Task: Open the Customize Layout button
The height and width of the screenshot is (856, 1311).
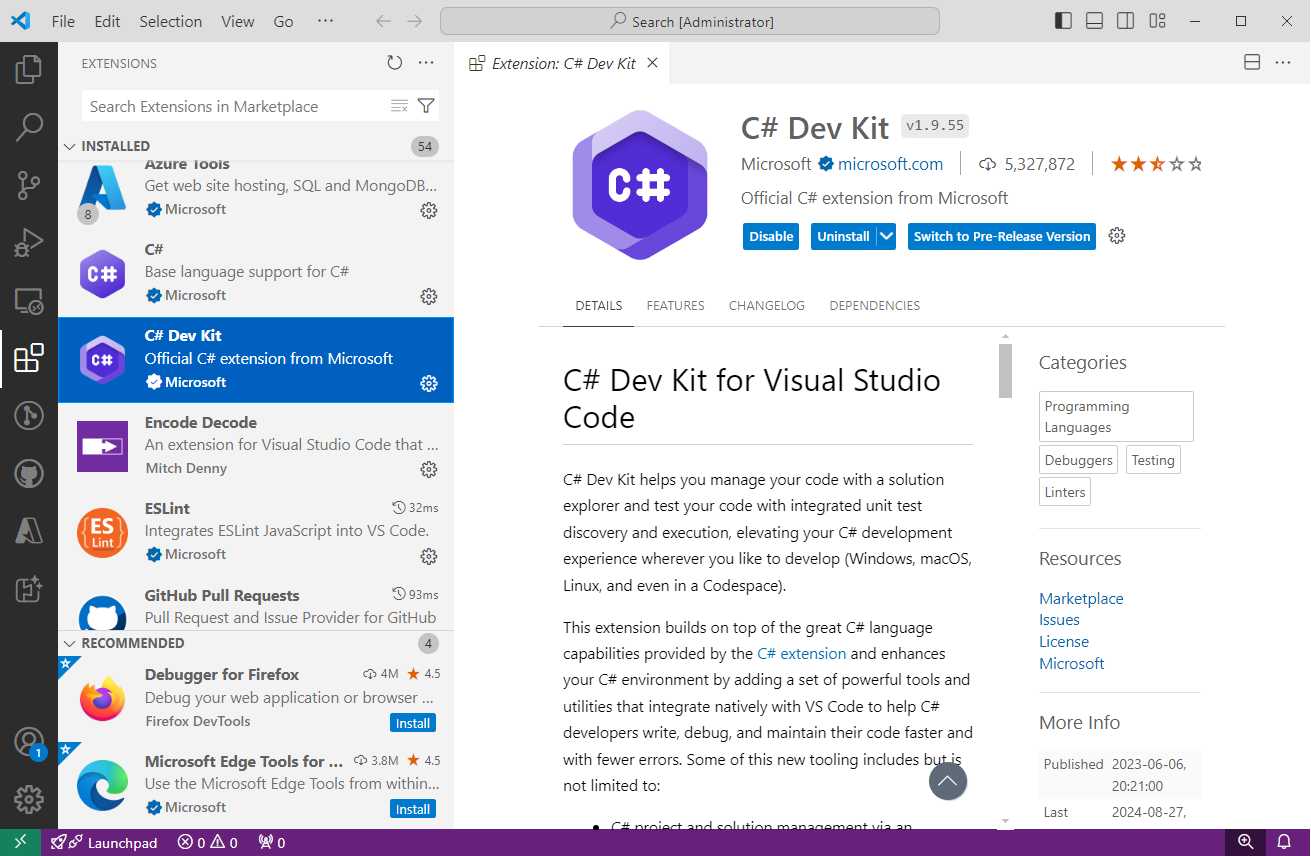Action: pyautogui.click(x=1158, y=21)
